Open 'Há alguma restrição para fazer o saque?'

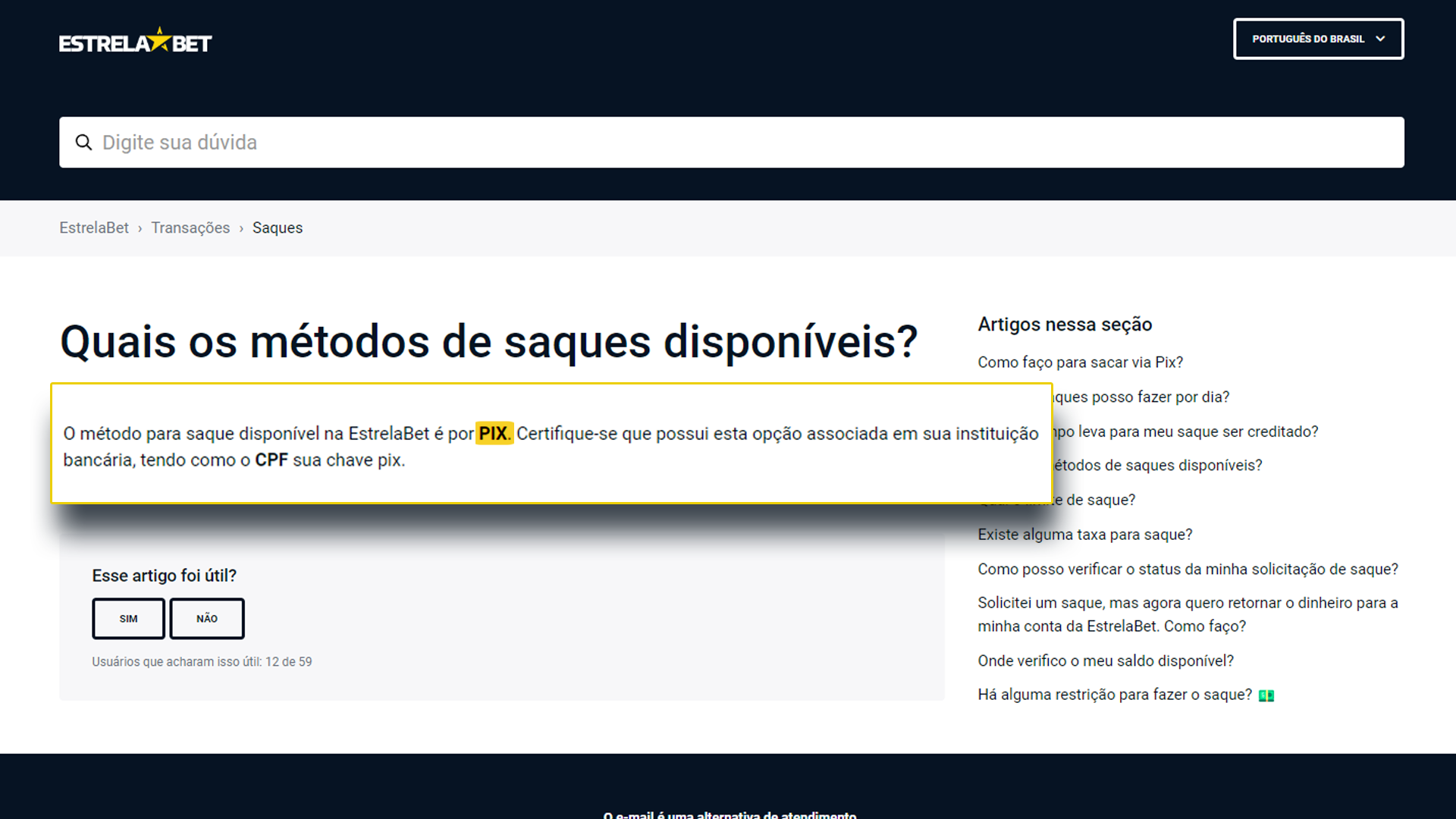coord(1125,695)
